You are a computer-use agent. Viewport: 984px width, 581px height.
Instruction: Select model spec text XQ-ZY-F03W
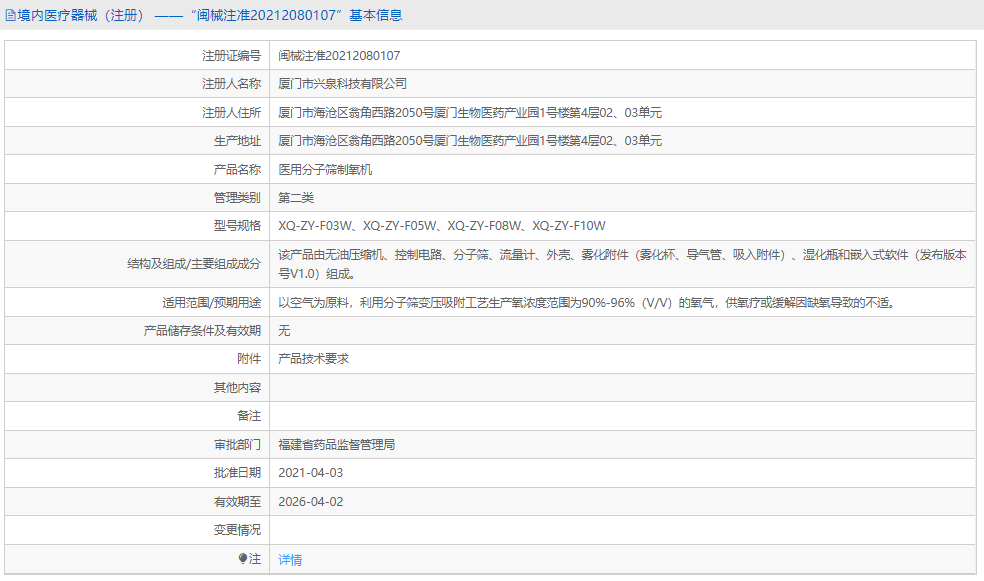point(316,226)
